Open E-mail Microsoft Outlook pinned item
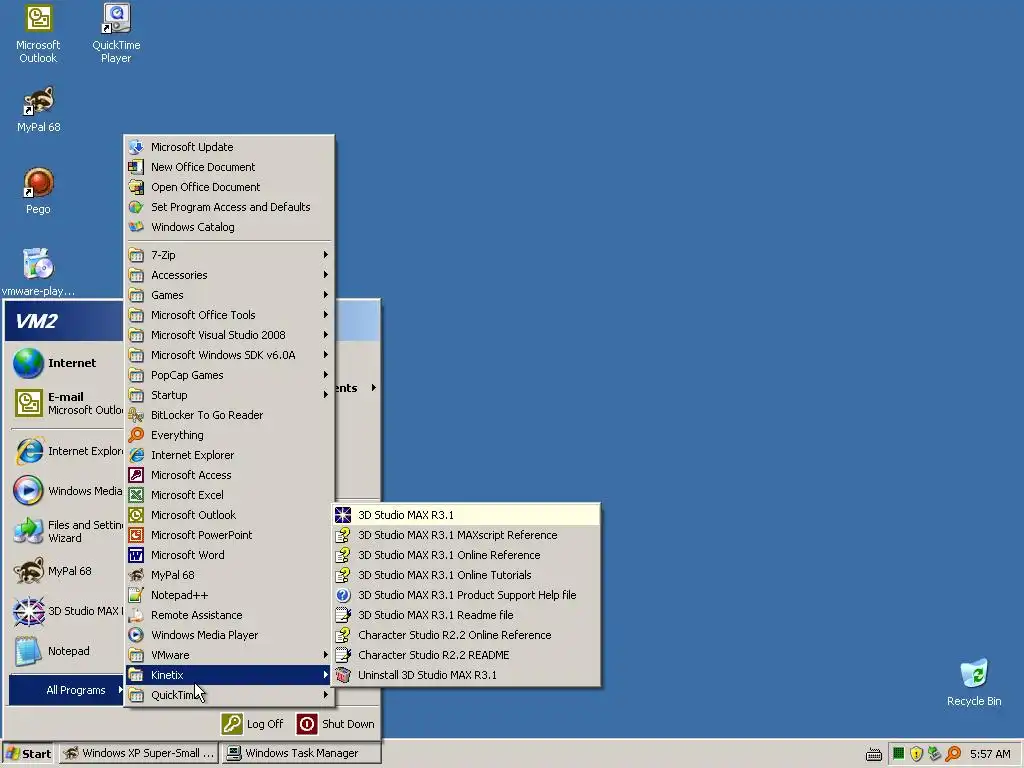The width and height of the screenshot is (1024, 768). click(64, 403)
